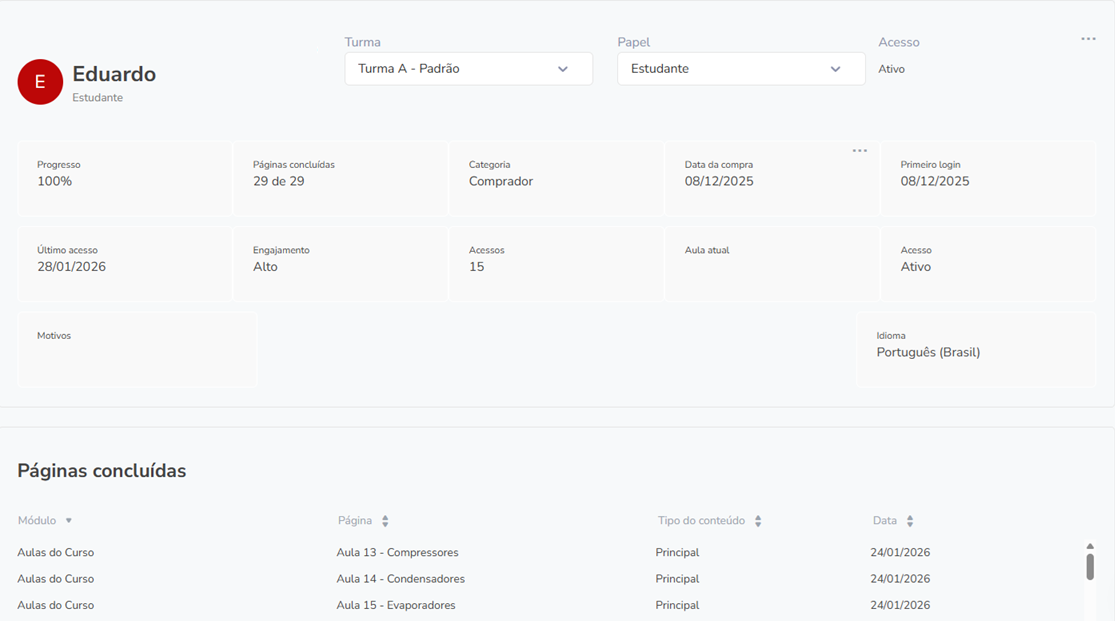Screen dimensions: 1115x621
Task: Click the chevron in the Turma selector
Action: click(x=563, y=69)
